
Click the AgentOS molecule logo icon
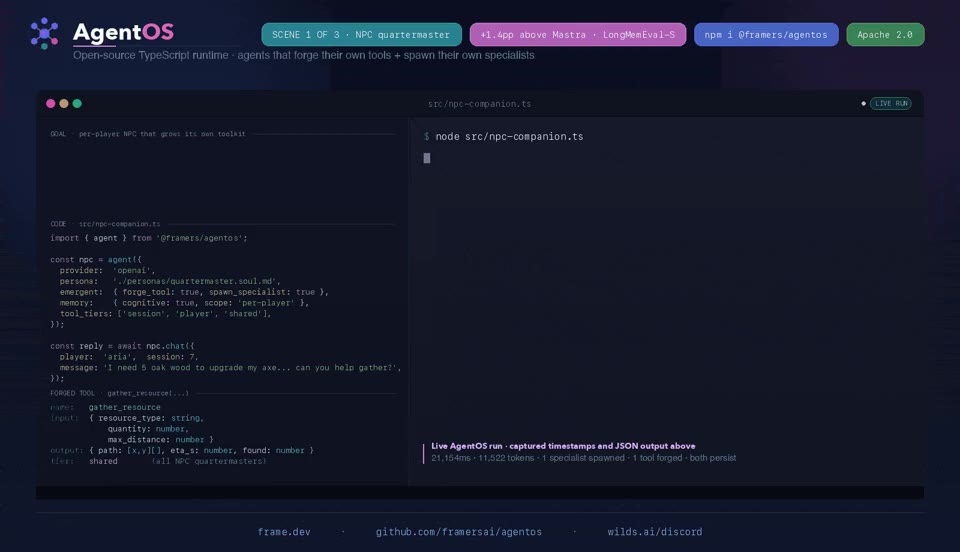[x=44, y=33]
